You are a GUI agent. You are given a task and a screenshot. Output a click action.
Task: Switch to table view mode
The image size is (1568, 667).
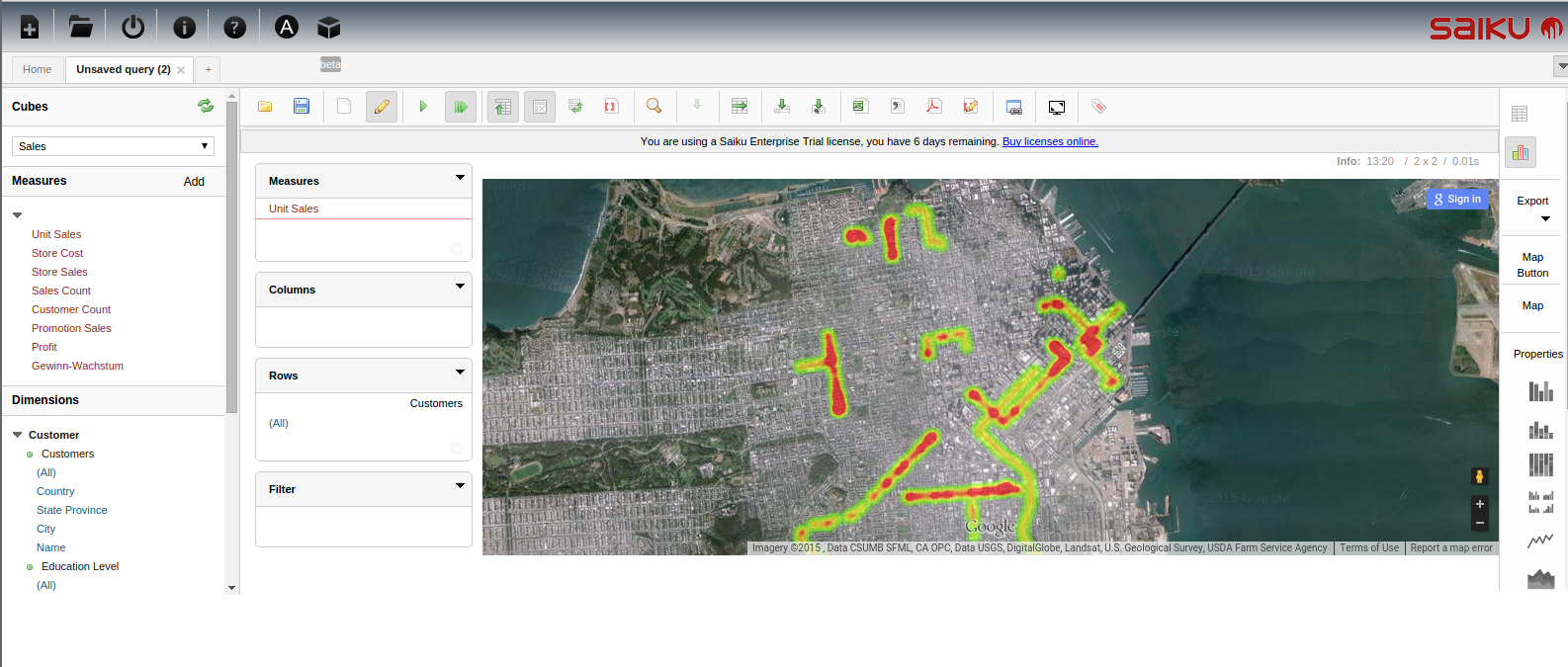coord(1520,114)
